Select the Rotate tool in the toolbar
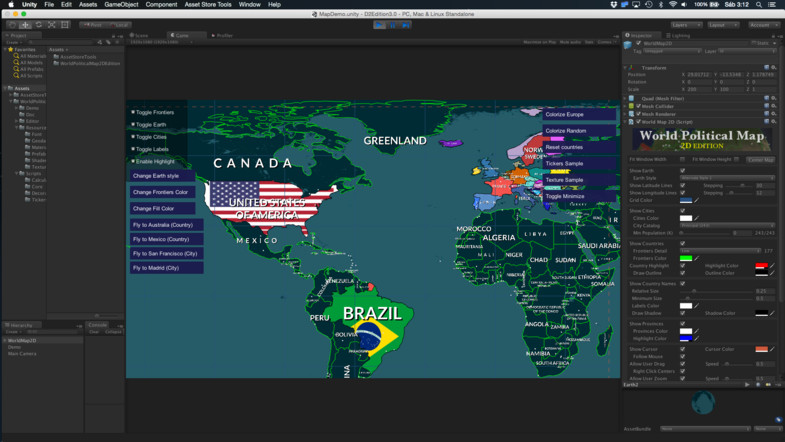The width and height of the screenshot is (785, 442). pos(39,25)
